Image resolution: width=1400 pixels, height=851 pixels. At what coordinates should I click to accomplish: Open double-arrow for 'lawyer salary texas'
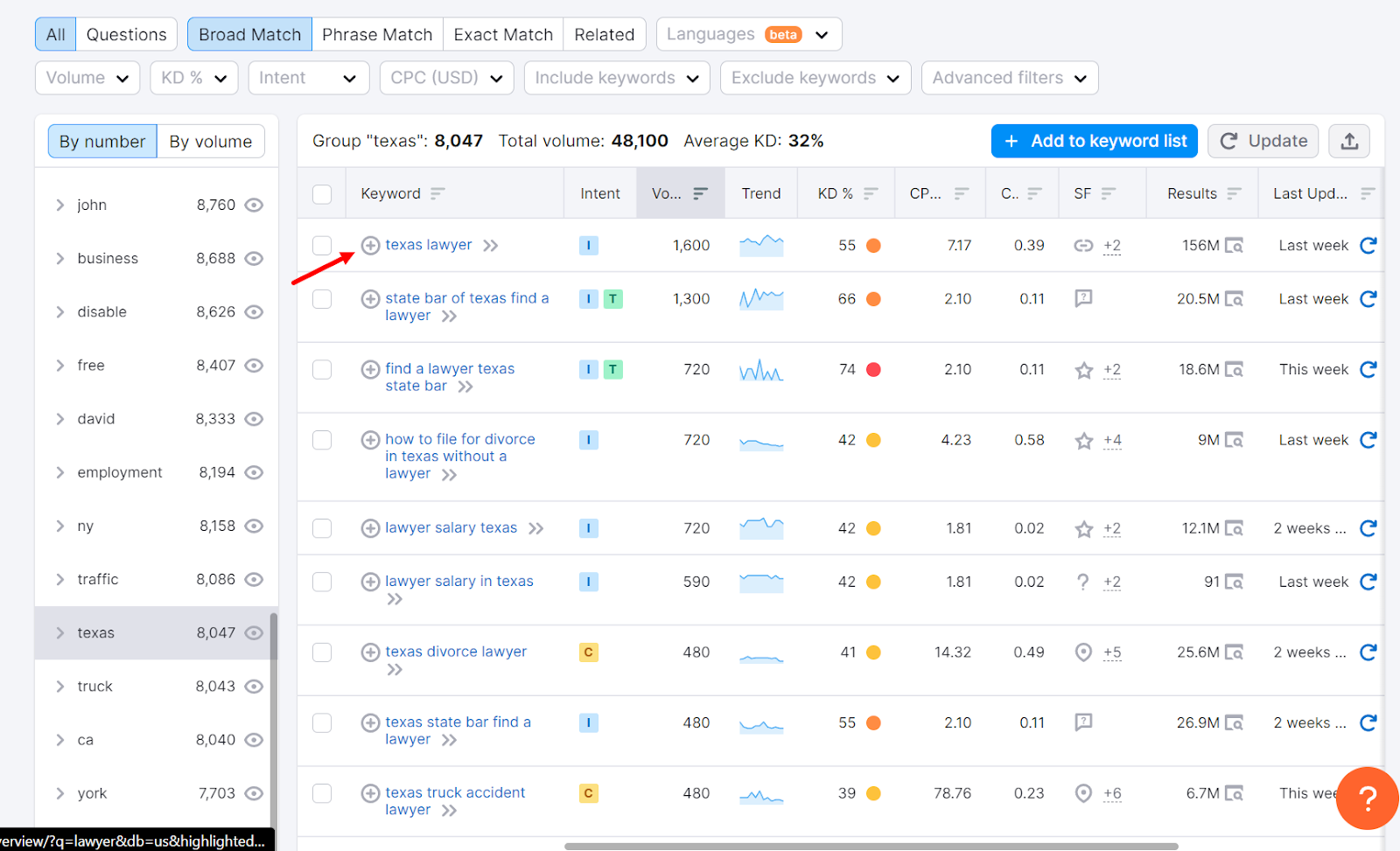[536, 528]
